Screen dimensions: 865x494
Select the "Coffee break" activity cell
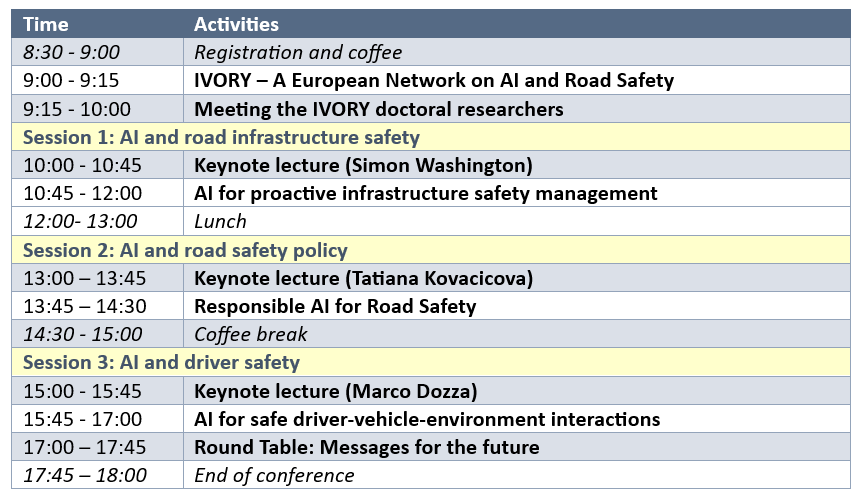(x=251, y=334)
